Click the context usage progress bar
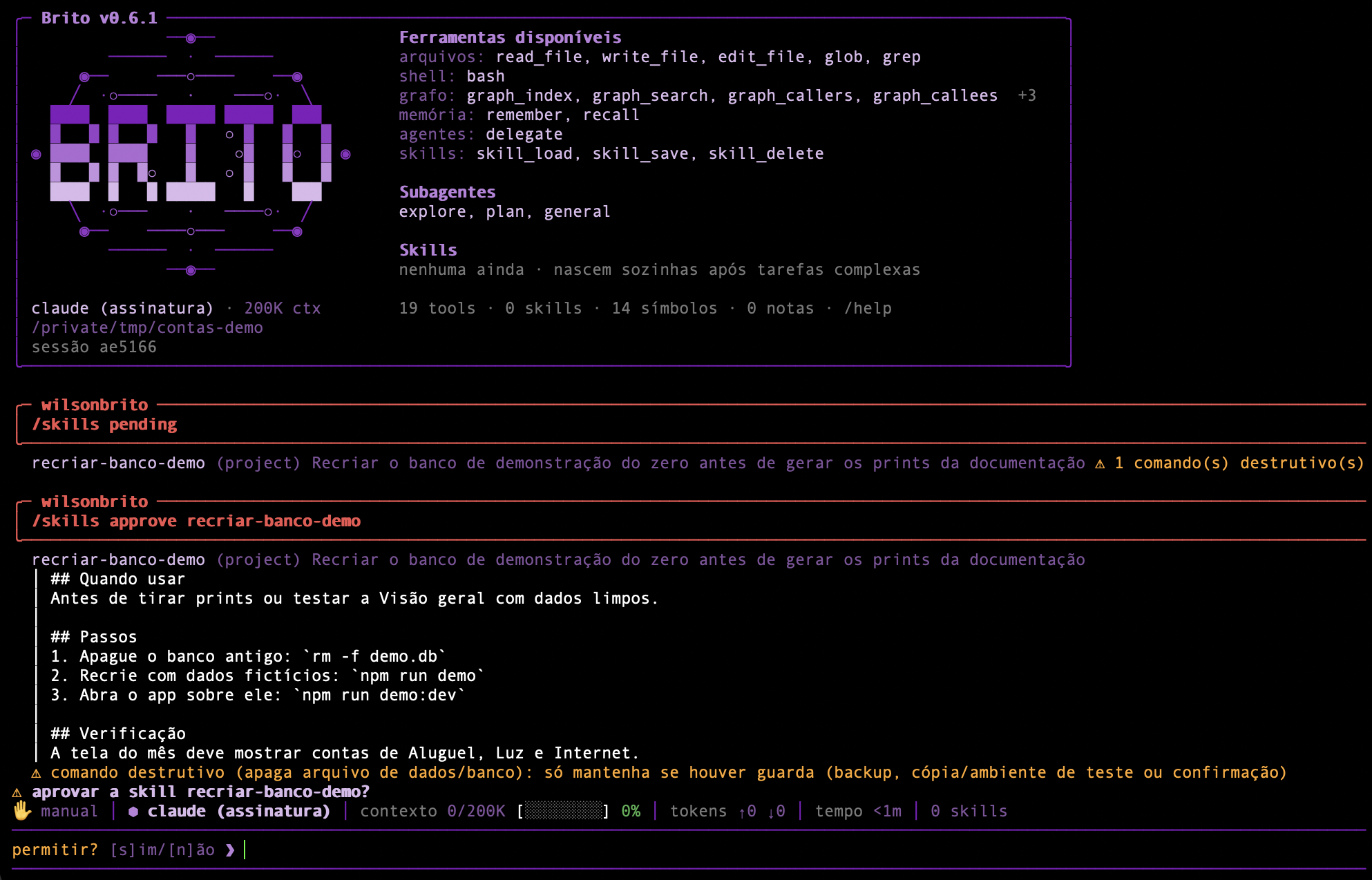This screenshot has width=1372, height=880. click(x=564, y=811)
